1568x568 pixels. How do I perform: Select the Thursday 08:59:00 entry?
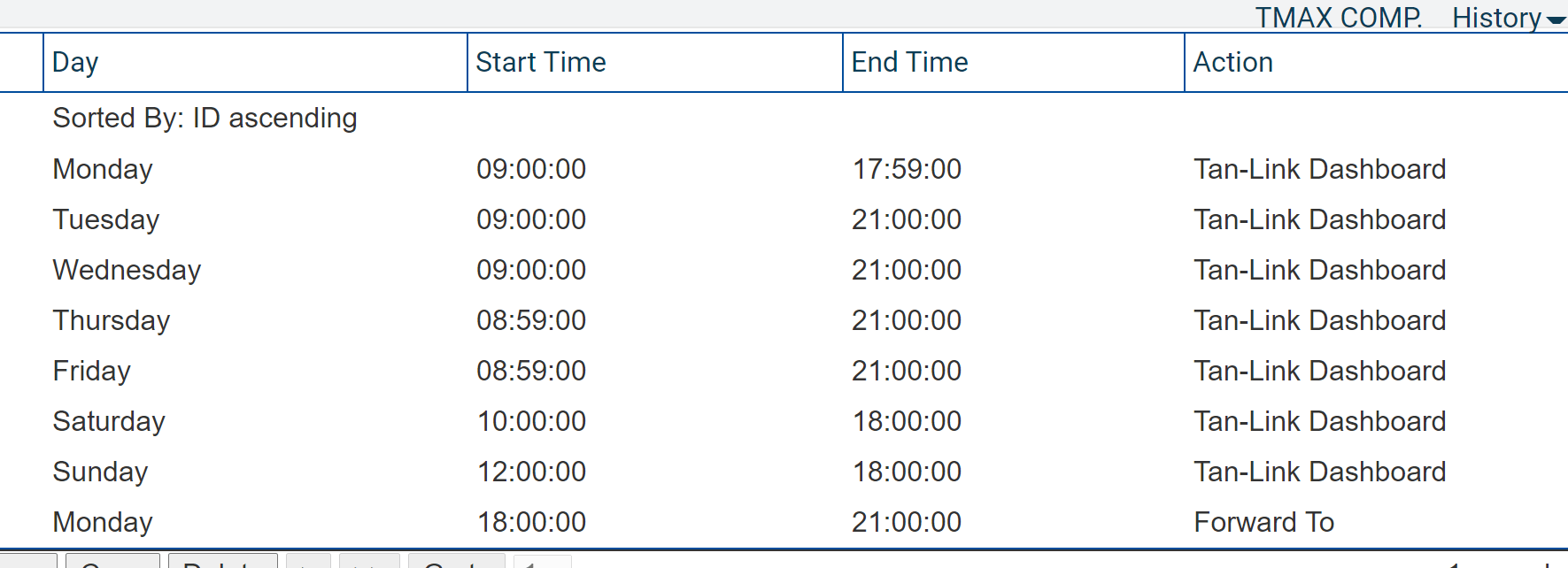(531, 320)
